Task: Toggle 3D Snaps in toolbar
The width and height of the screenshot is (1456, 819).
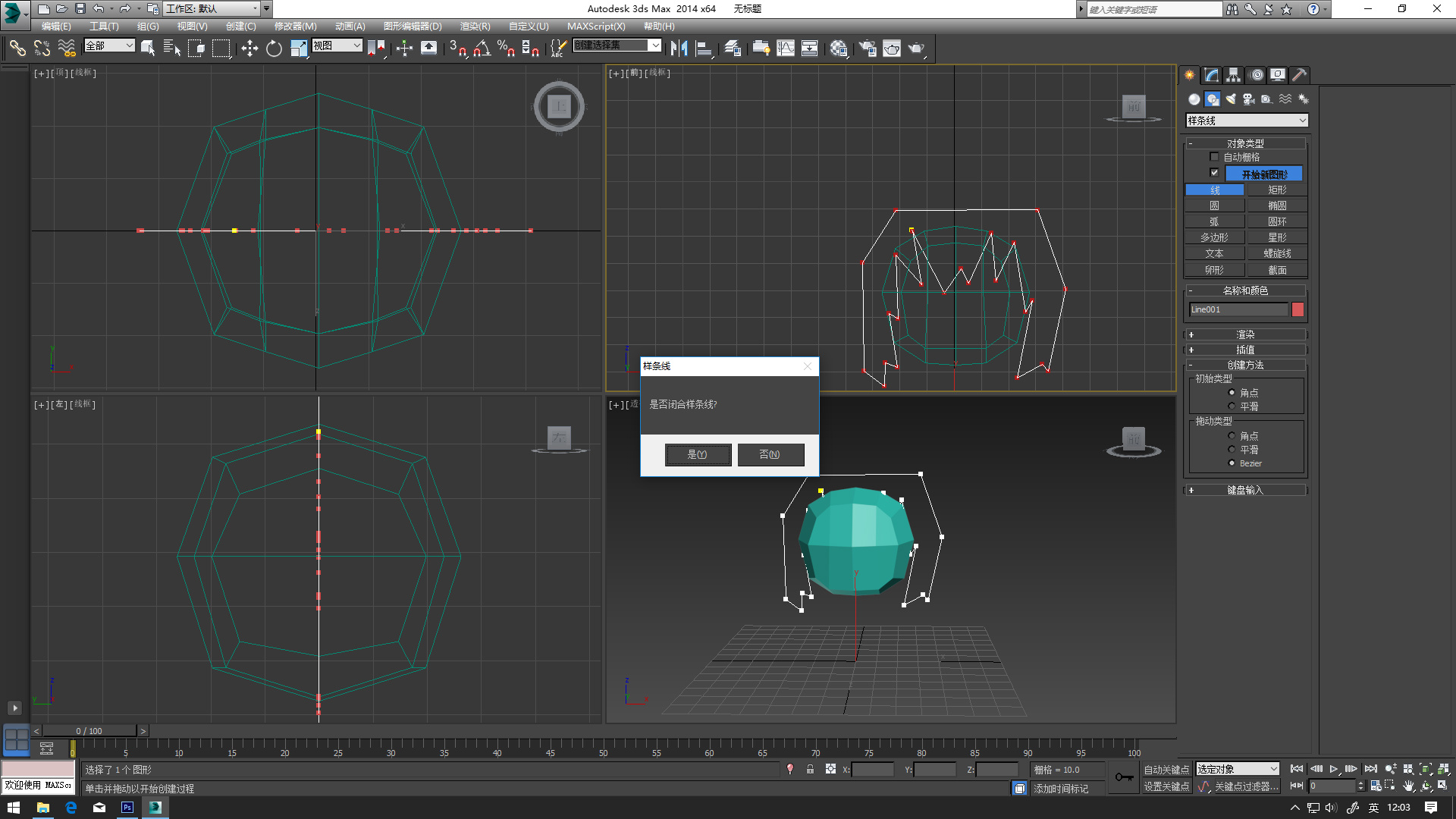Action: click(457, 49)
